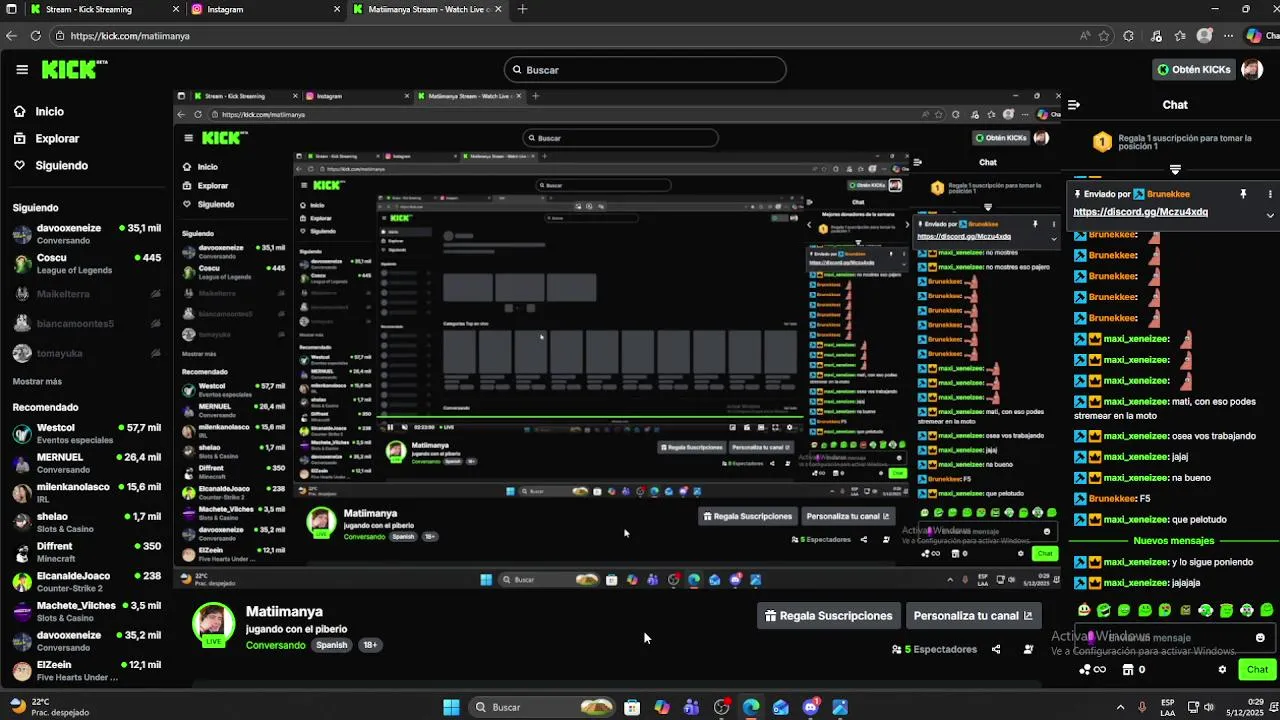Click the Windows Start button
This screenshot has height=720, width=1280.
click(451, 707)
